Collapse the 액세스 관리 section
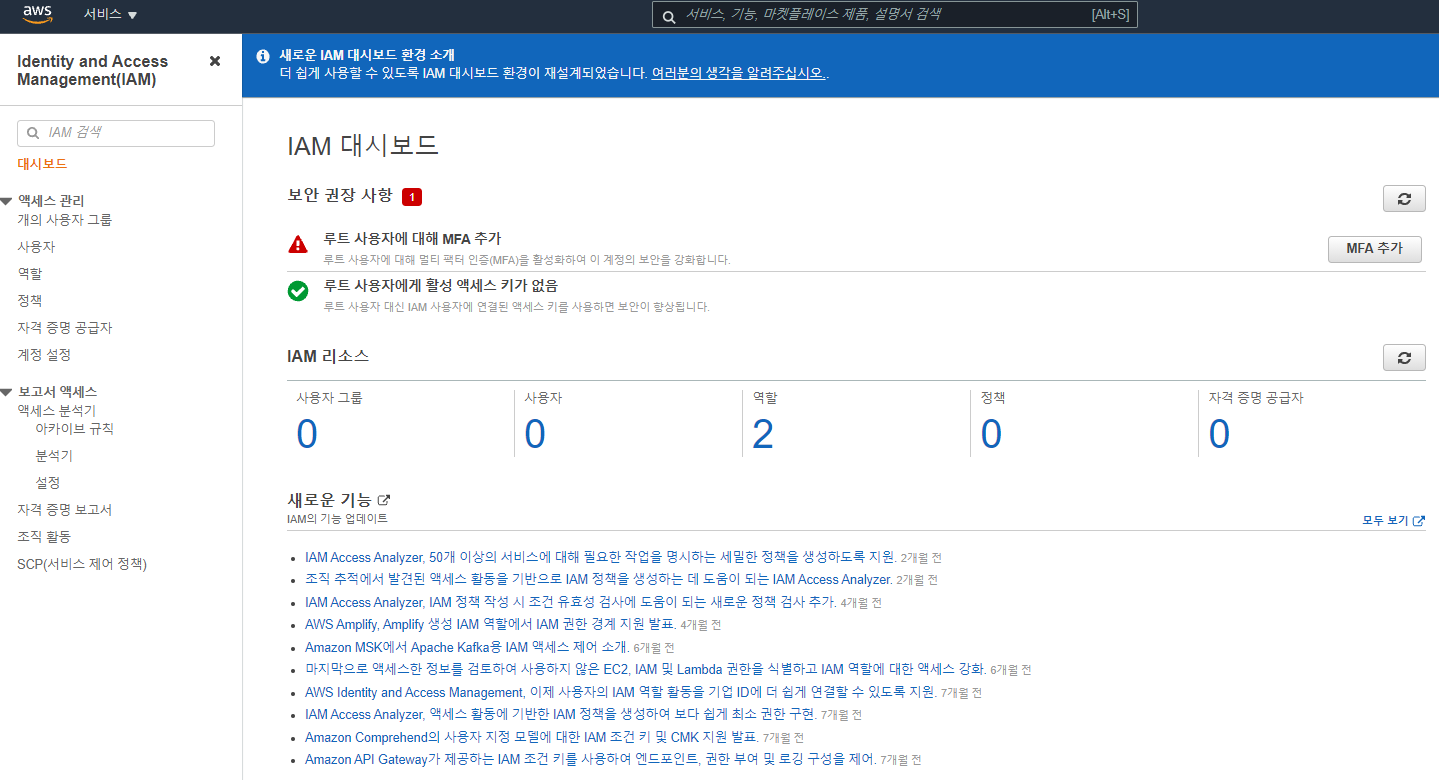This screenshot has width=1439, height=780. point(6,201)
